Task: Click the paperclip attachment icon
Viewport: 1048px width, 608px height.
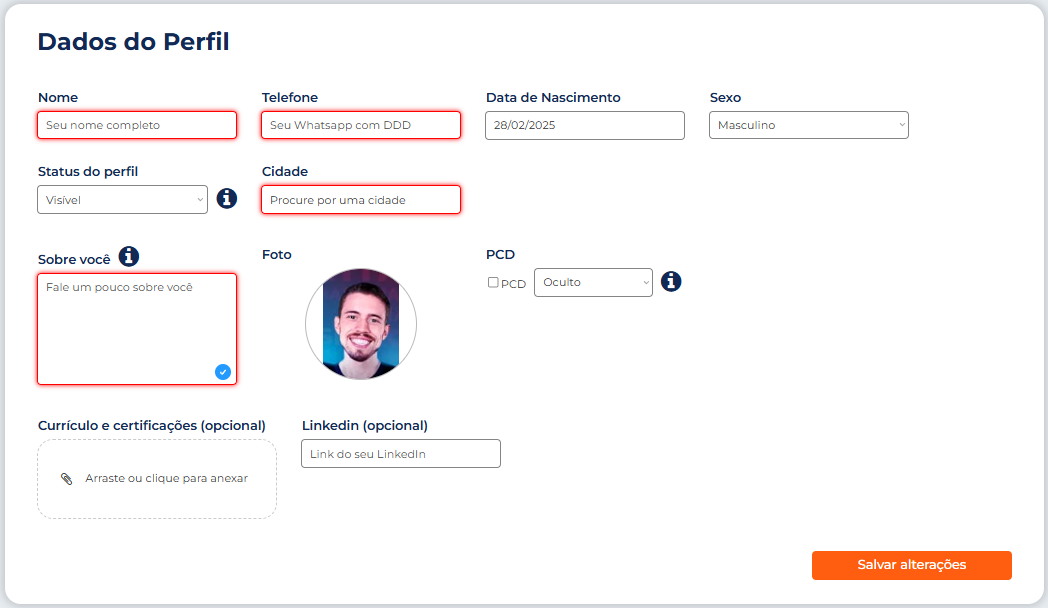Action: click(67, 479)
